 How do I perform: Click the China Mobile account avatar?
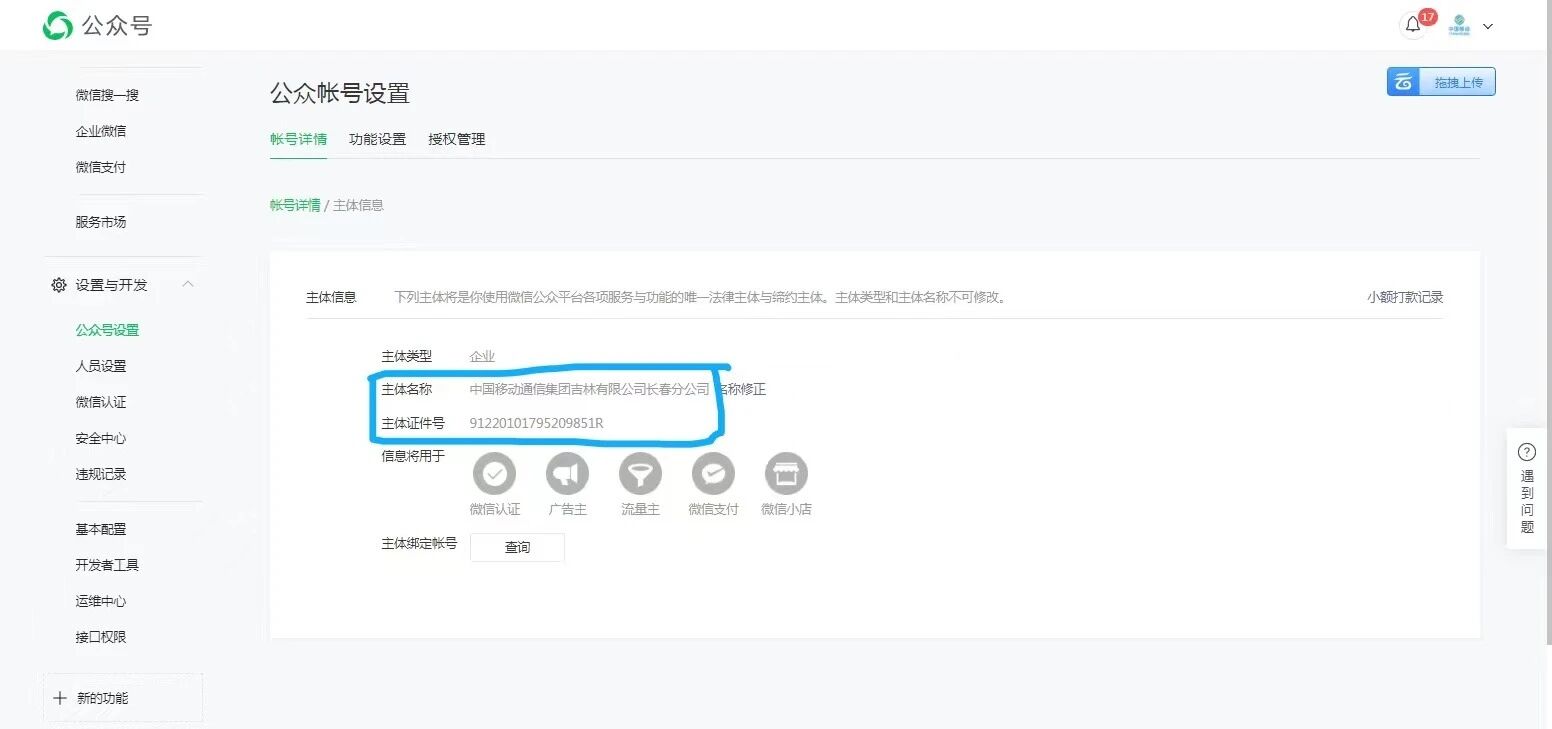coord(1460,26)
